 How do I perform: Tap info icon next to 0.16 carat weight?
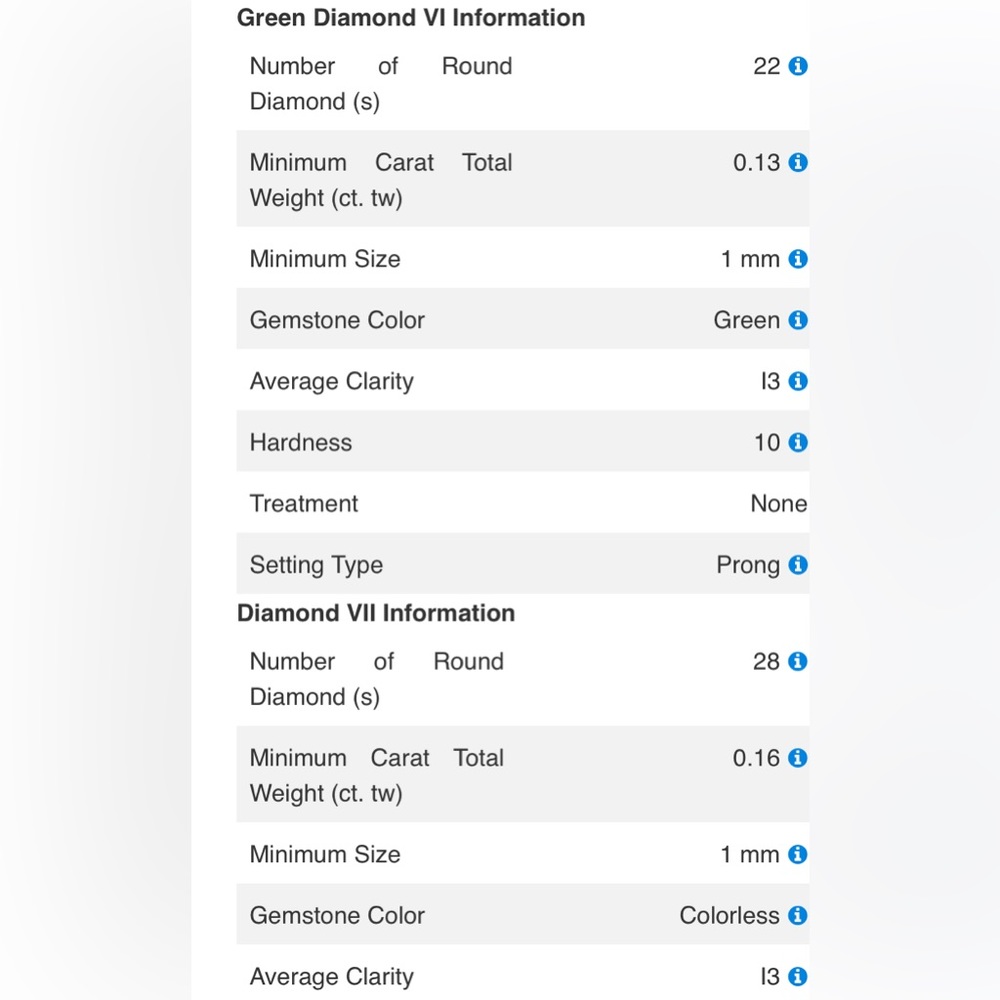797,758
